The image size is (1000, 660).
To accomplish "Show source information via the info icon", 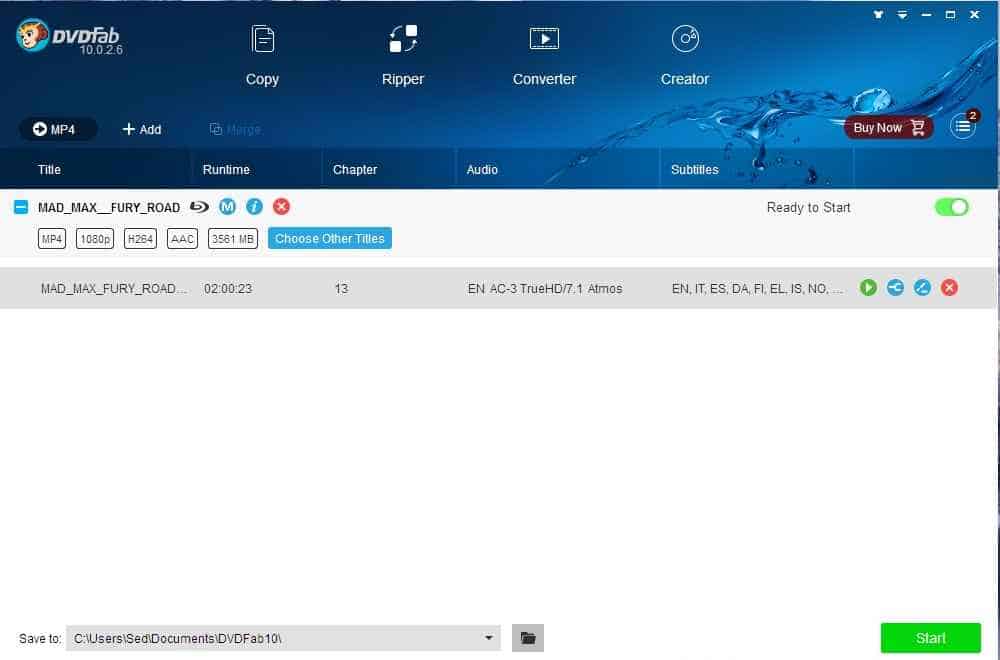I will (x=254, y=207).
